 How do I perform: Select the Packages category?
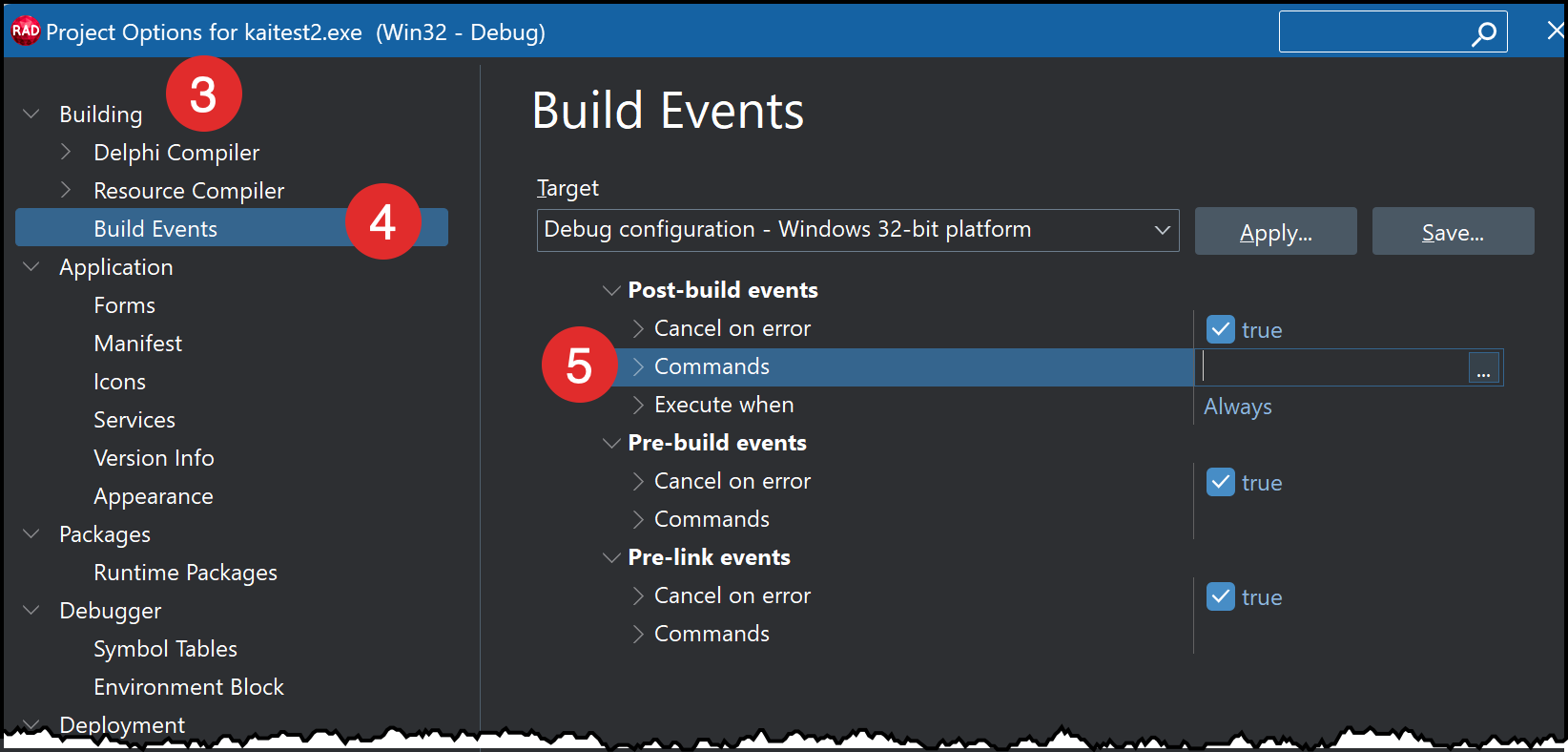point(105,534)
